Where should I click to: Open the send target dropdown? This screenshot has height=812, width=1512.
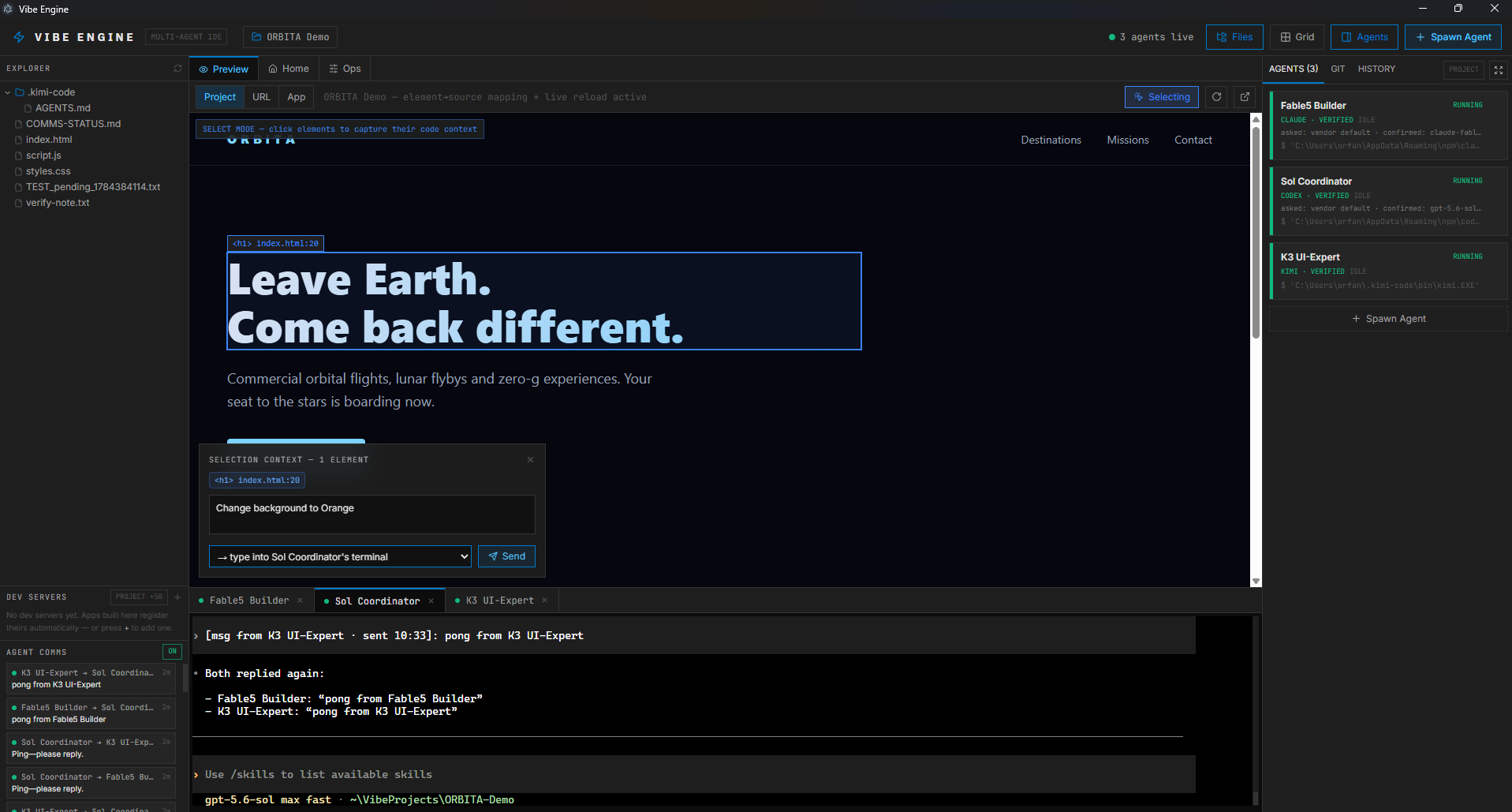pyautogui.click(x=340, y=556)
